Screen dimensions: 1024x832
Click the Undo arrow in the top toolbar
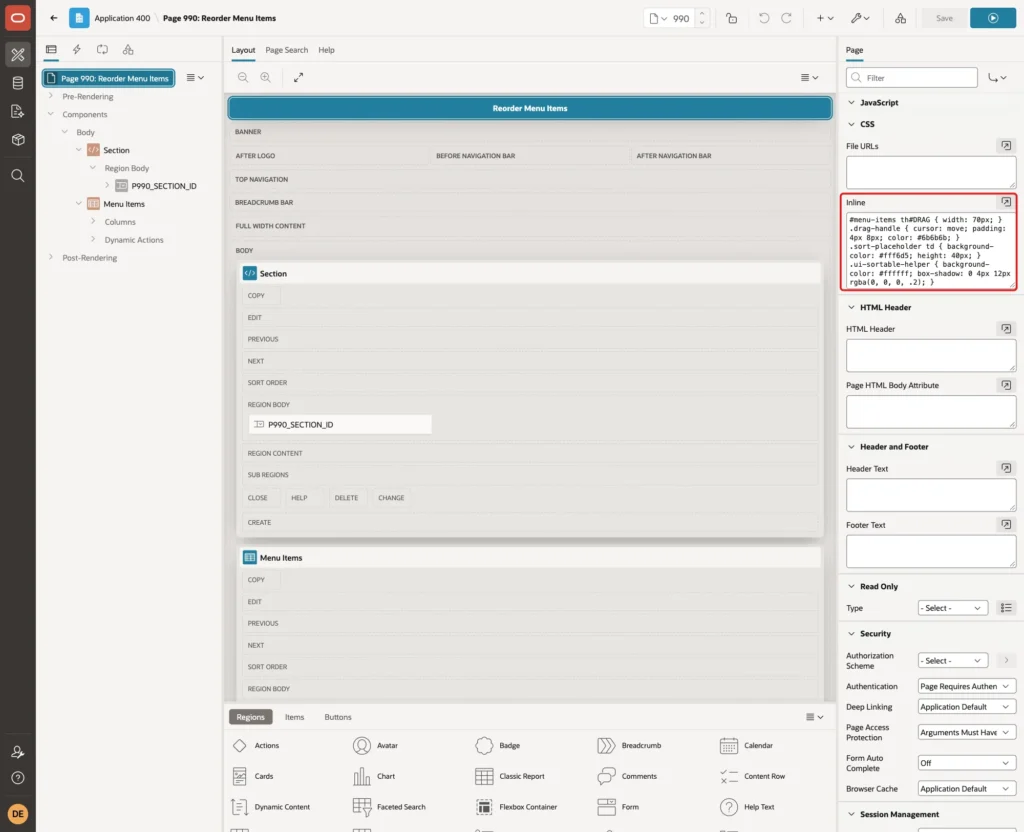[763, 18]
